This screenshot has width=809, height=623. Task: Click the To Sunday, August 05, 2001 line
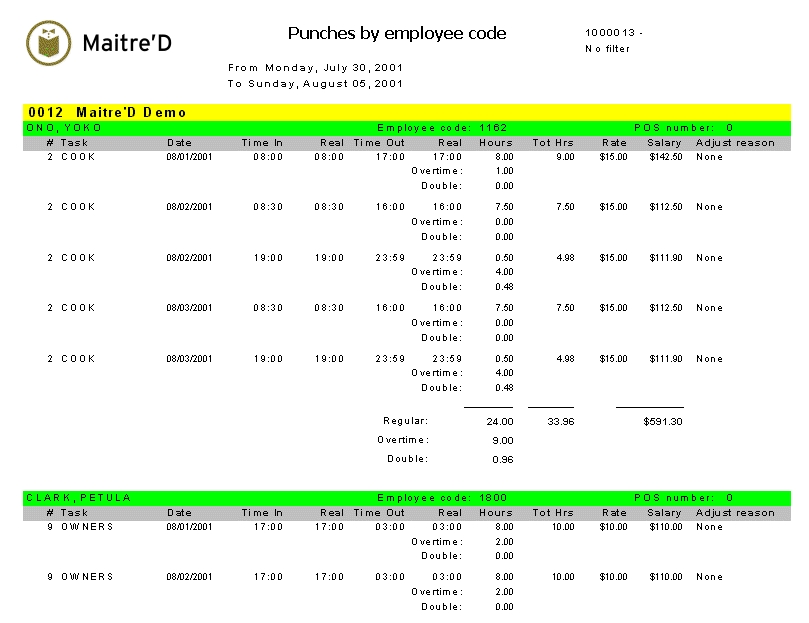coord(315,84)
